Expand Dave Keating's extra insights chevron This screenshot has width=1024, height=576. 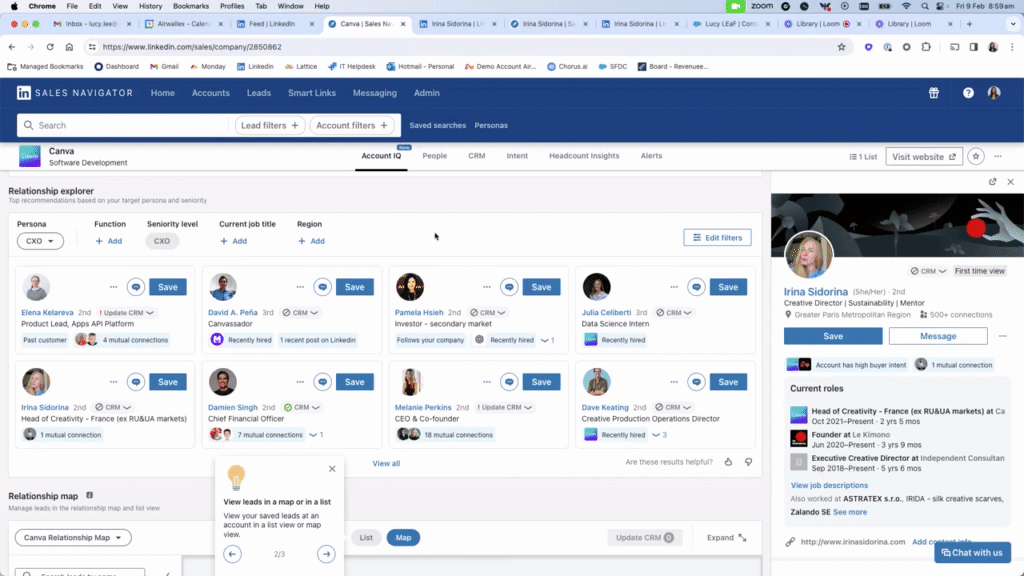point(660,435)
